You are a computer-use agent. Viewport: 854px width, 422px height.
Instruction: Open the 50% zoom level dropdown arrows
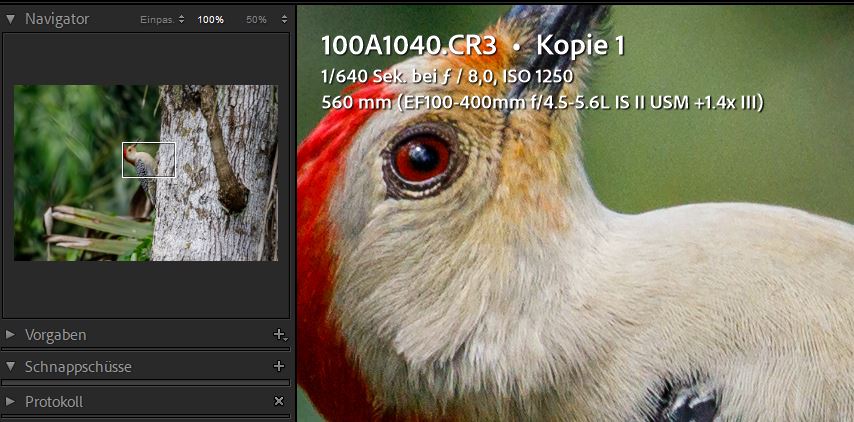(x=284, y=20)
